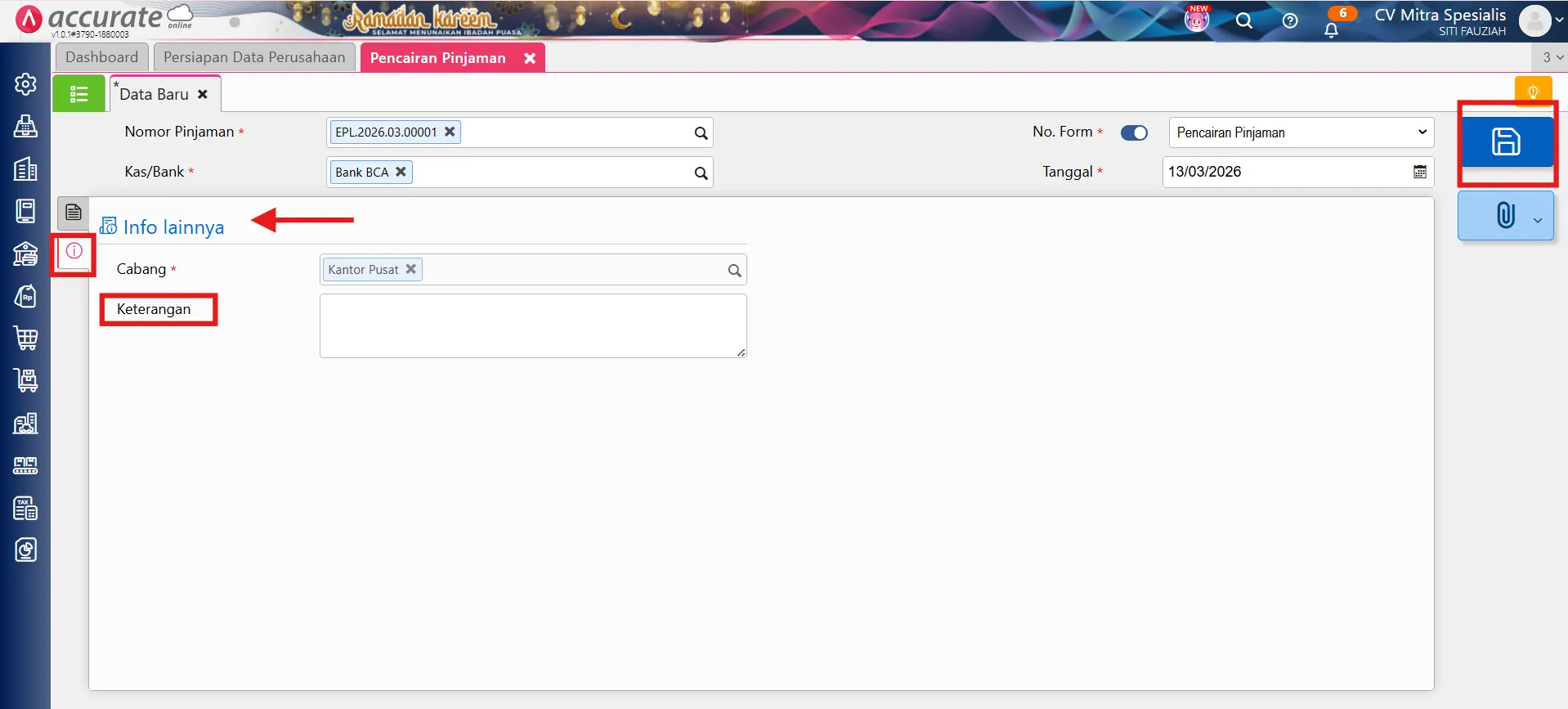Expand the attachment button dropdown arrow
The image size is (1568, 709).
pyautogui.click(x=1538, y=220)
